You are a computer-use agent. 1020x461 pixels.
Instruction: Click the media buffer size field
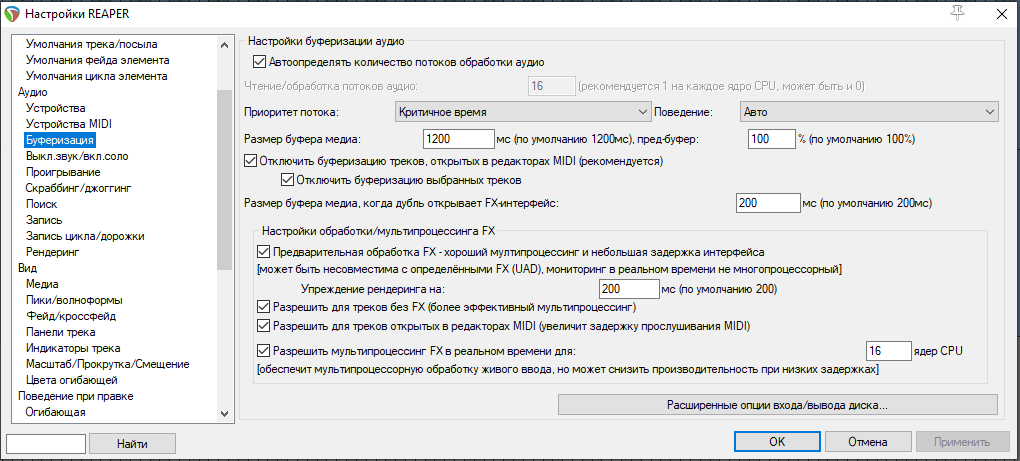(459, 138)
